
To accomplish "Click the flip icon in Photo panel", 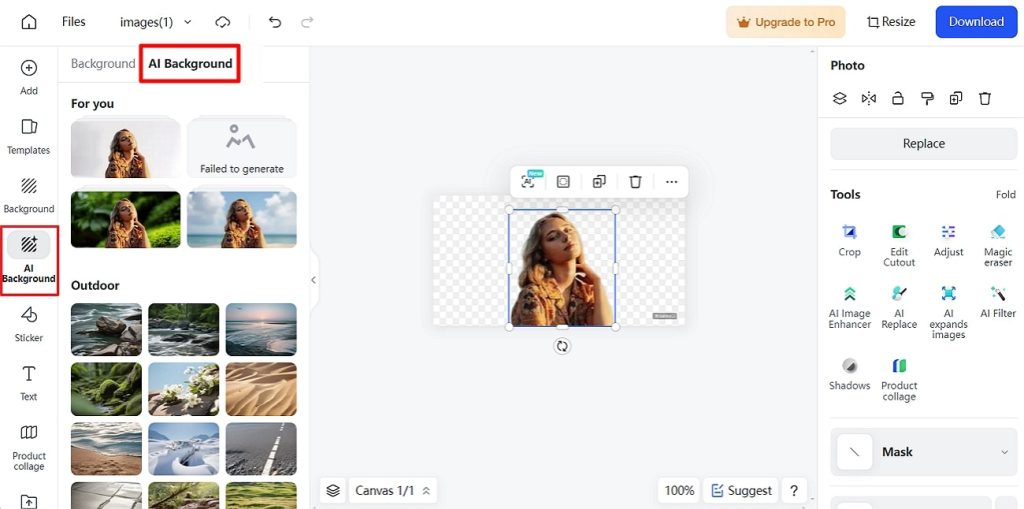I will [869, 98].
